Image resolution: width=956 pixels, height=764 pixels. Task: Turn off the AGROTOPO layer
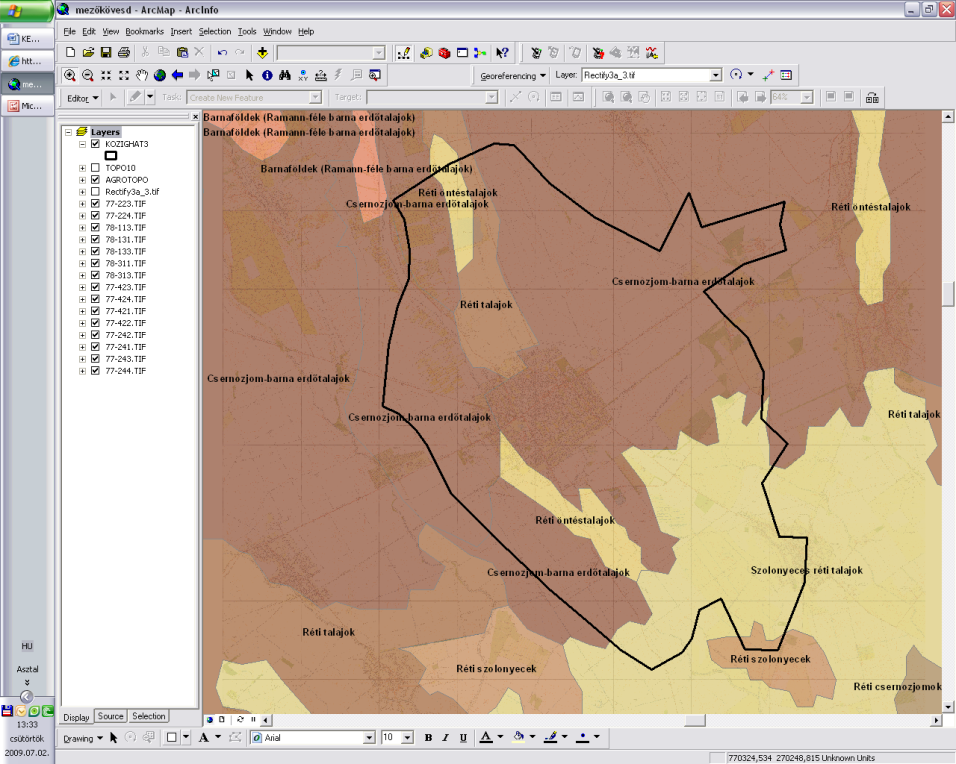(95, 180)
